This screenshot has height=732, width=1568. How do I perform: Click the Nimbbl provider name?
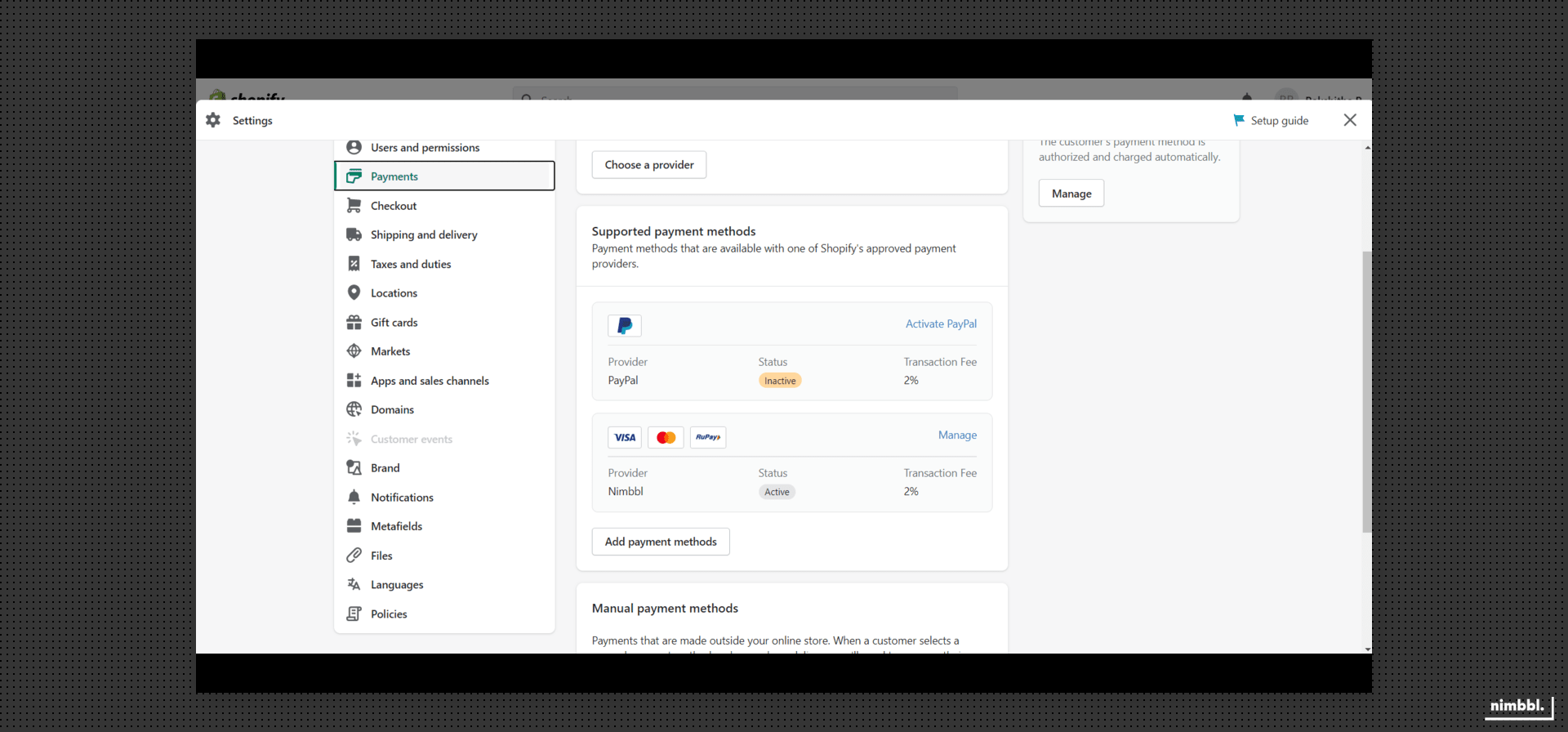tap(626, 491)
